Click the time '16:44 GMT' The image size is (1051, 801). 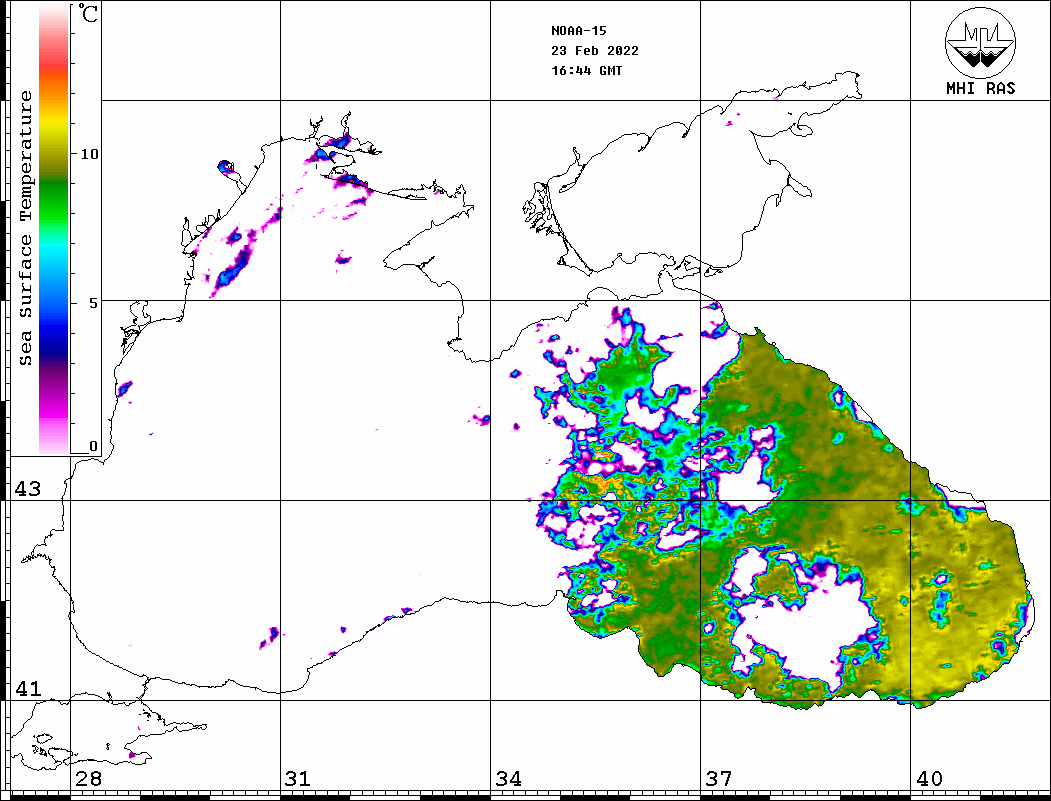(x=587, y=70)
